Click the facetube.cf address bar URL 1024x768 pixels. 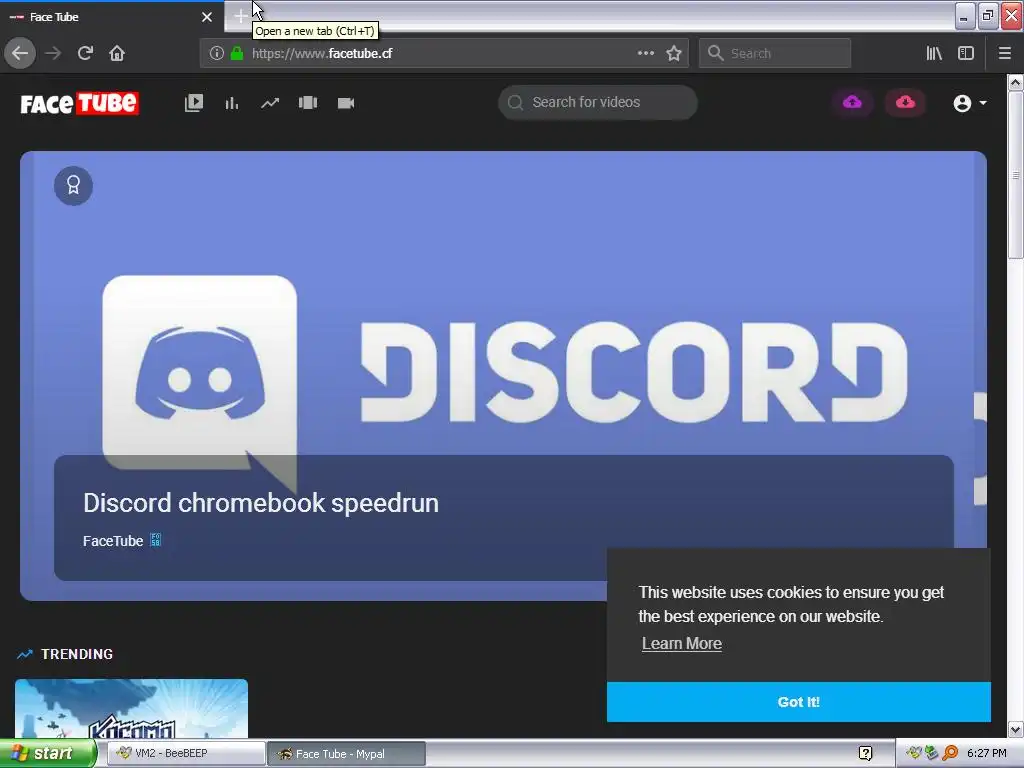pos(322,54)
